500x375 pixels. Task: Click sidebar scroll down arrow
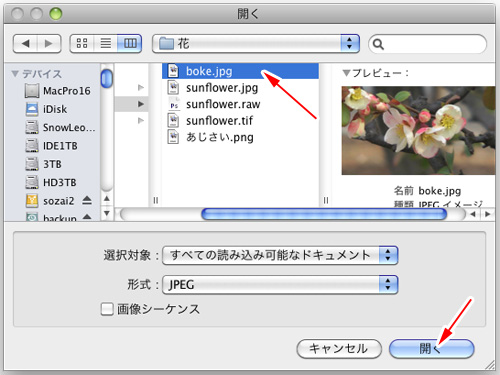point(107,213)
